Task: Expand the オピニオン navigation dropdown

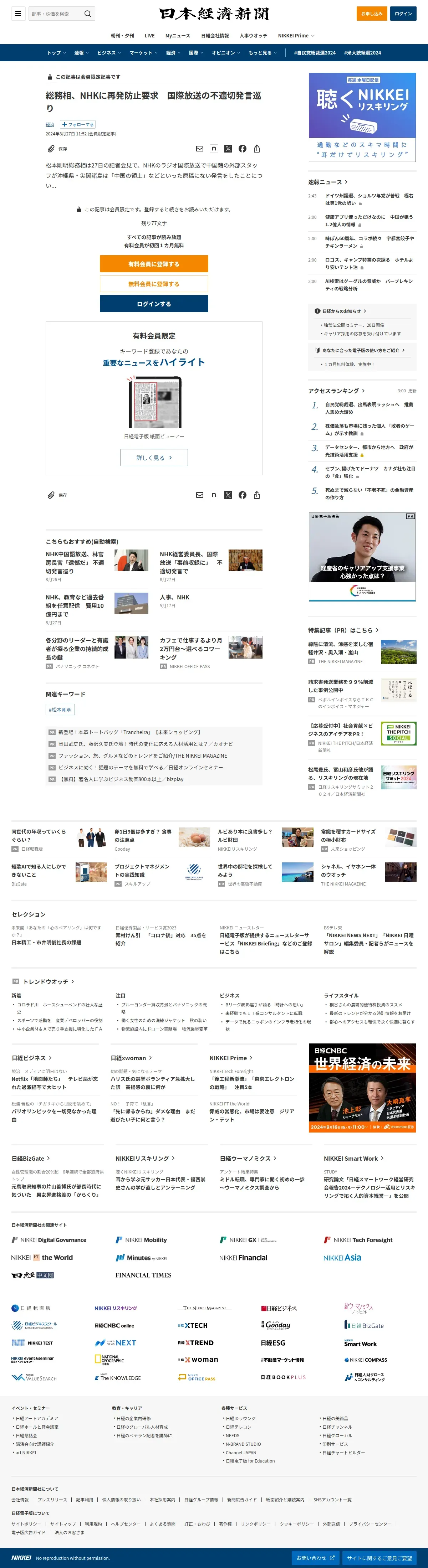Action: [226, 53]
